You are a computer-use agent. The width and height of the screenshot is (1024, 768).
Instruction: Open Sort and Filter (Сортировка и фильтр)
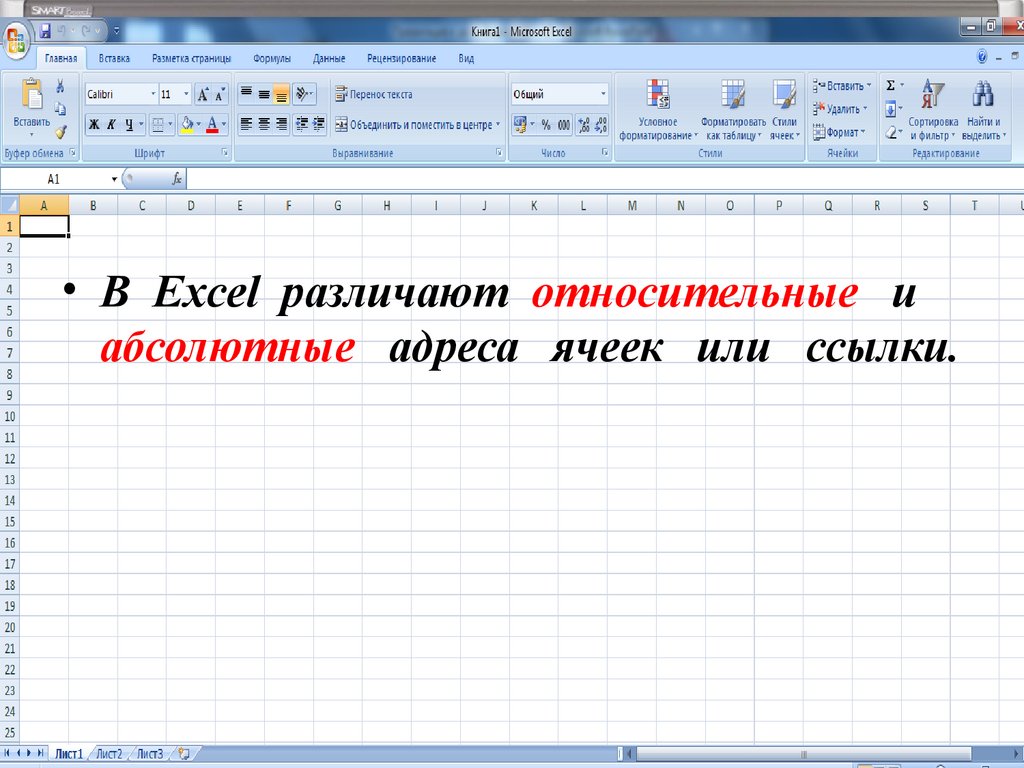click(933, 110)
